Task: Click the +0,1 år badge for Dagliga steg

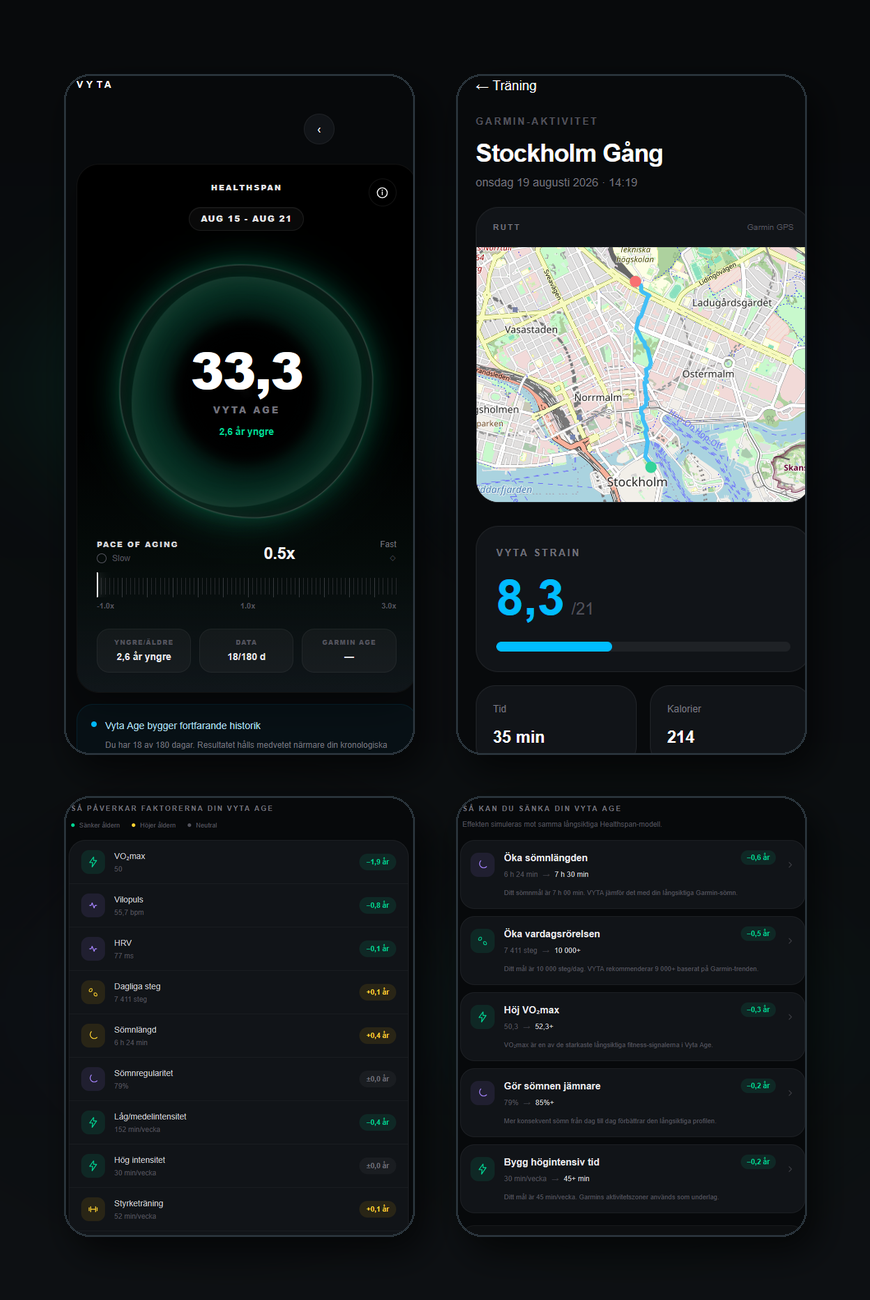Action: (378, 992)
